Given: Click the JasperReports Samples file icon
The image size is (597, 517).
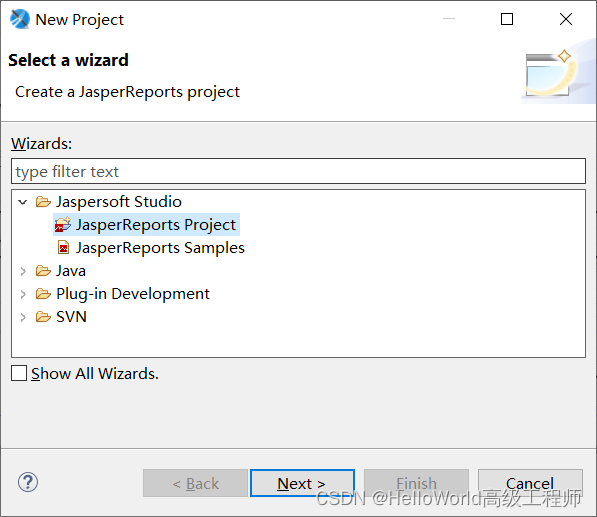Looking at the screenshot, I should click(x=63, y=248).
